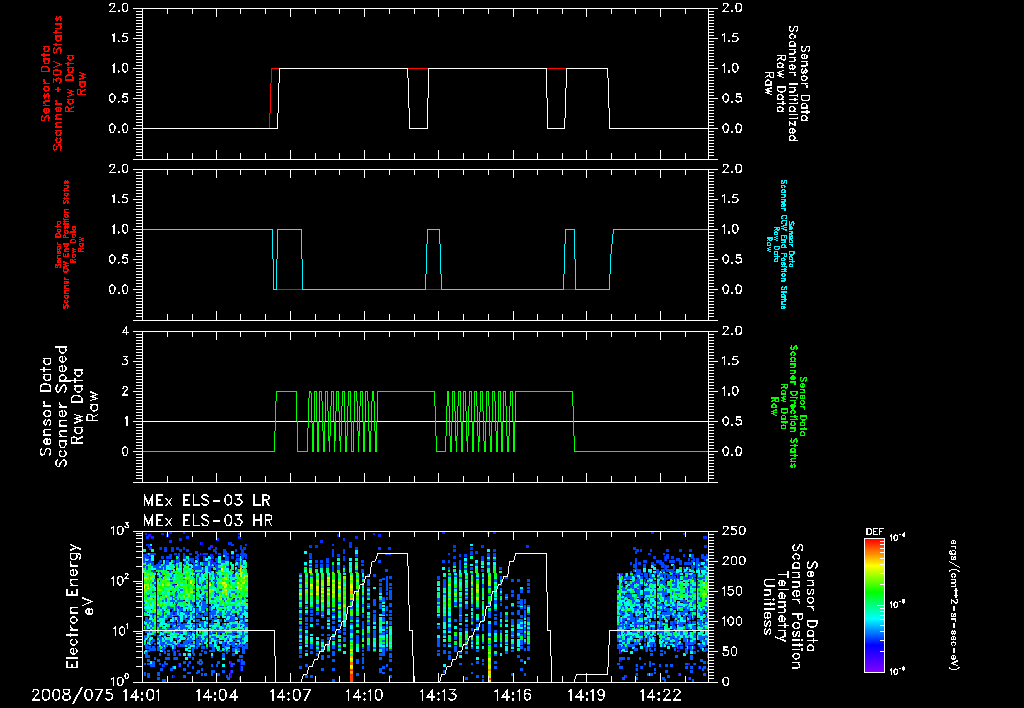Screen dimensions: 1024x708
Task: Click the 14:19 time axis label
Action: [x=586, y=695]
